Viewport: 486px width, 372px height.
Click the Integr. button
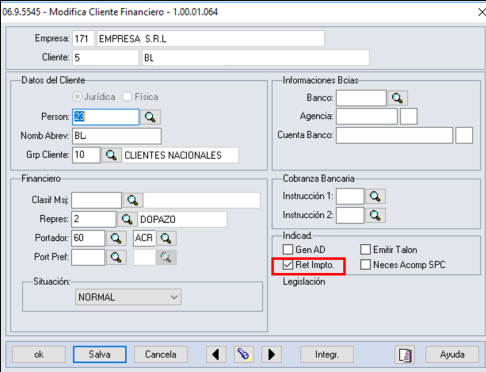[x=327, y=354]
